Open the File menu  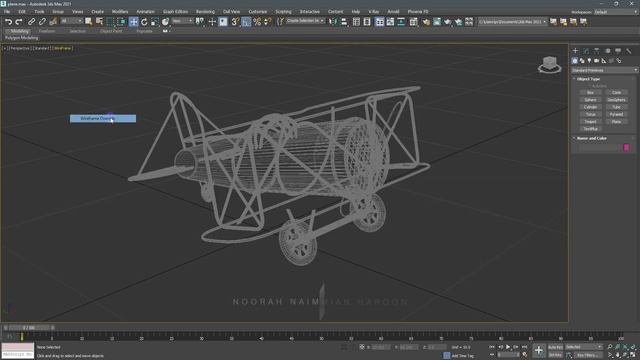click(x=7, y=12)
